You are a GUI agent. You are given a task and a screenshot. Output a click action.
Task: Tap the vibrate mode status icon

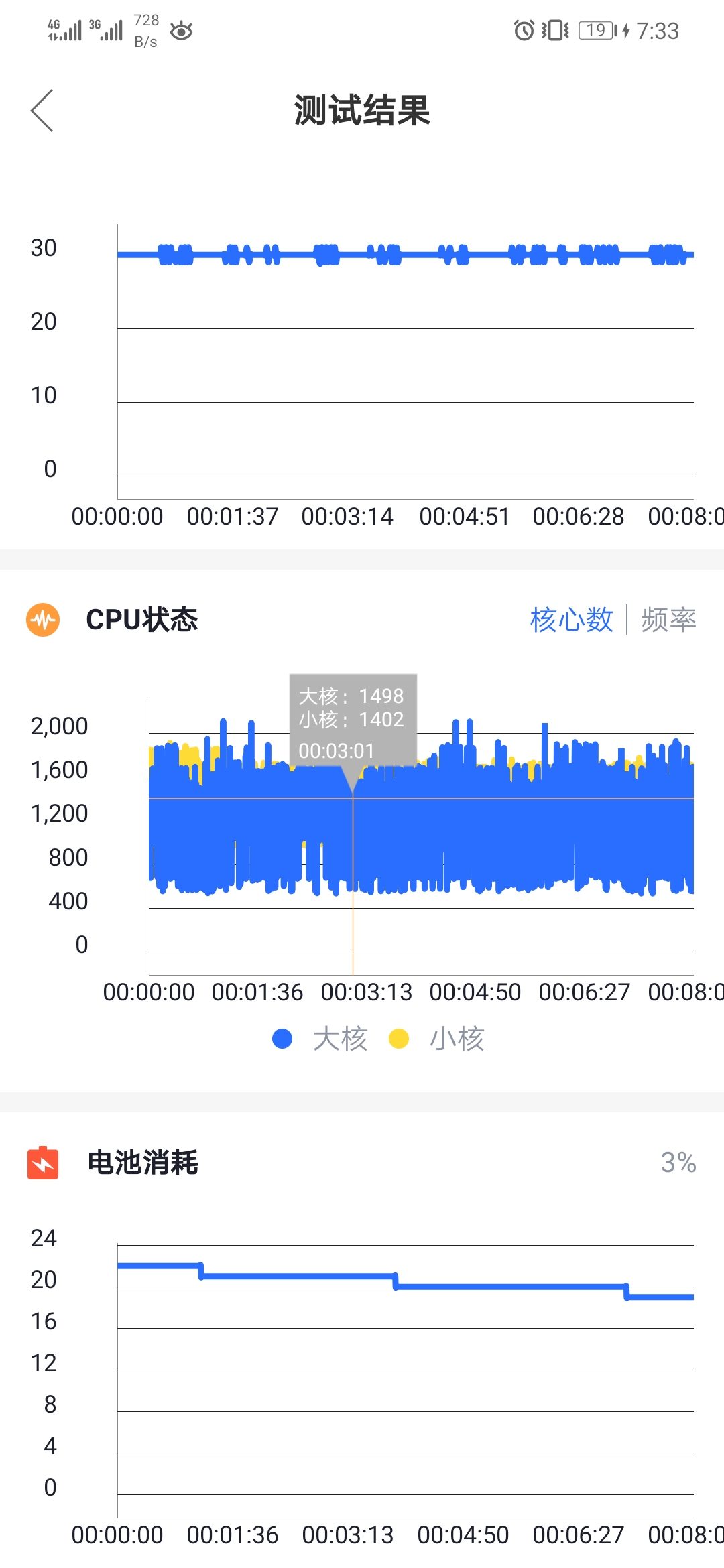click(555, 31)
